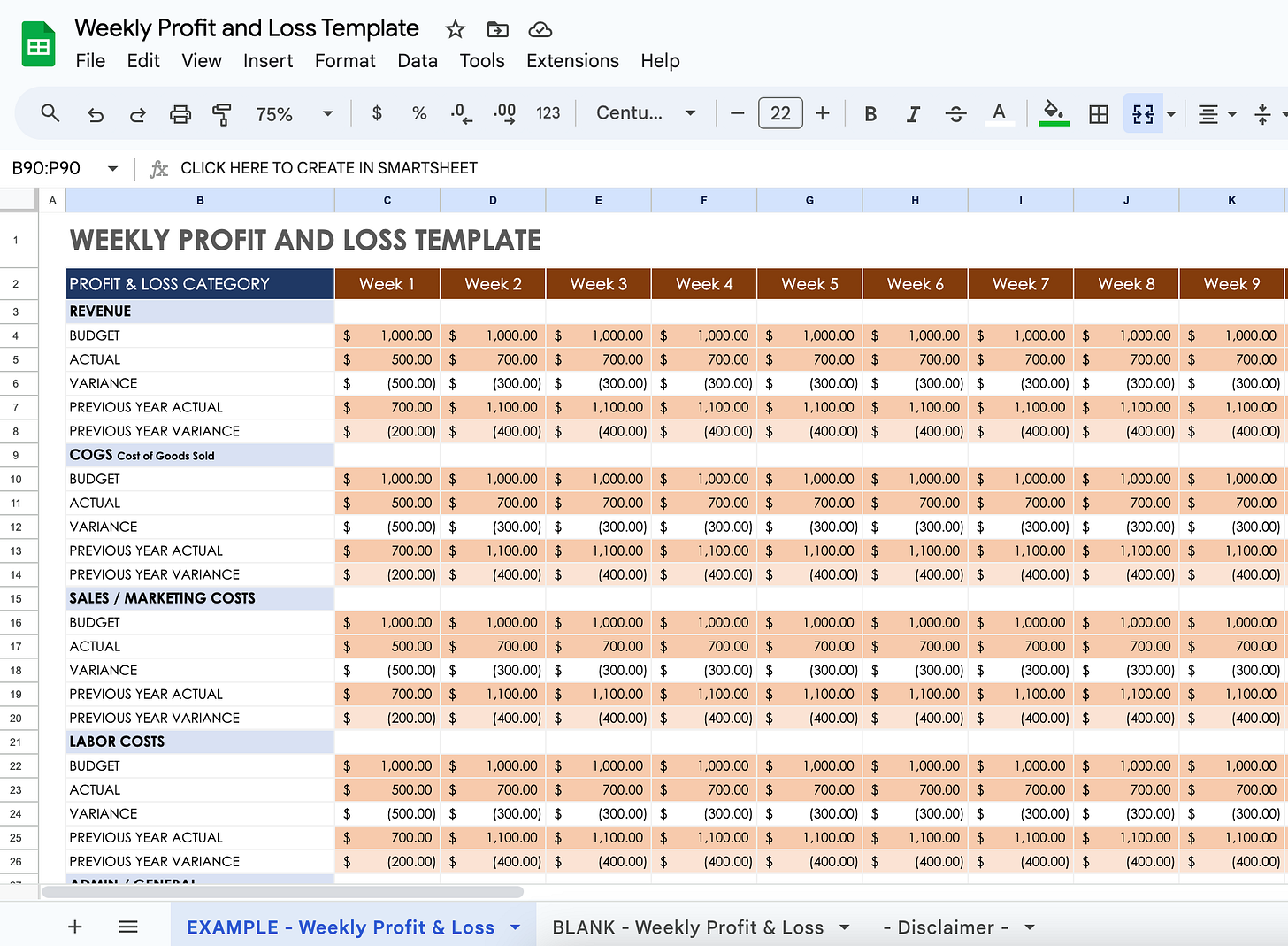Open the borders menu
1288x946 pixels.
click(1099, 113)
